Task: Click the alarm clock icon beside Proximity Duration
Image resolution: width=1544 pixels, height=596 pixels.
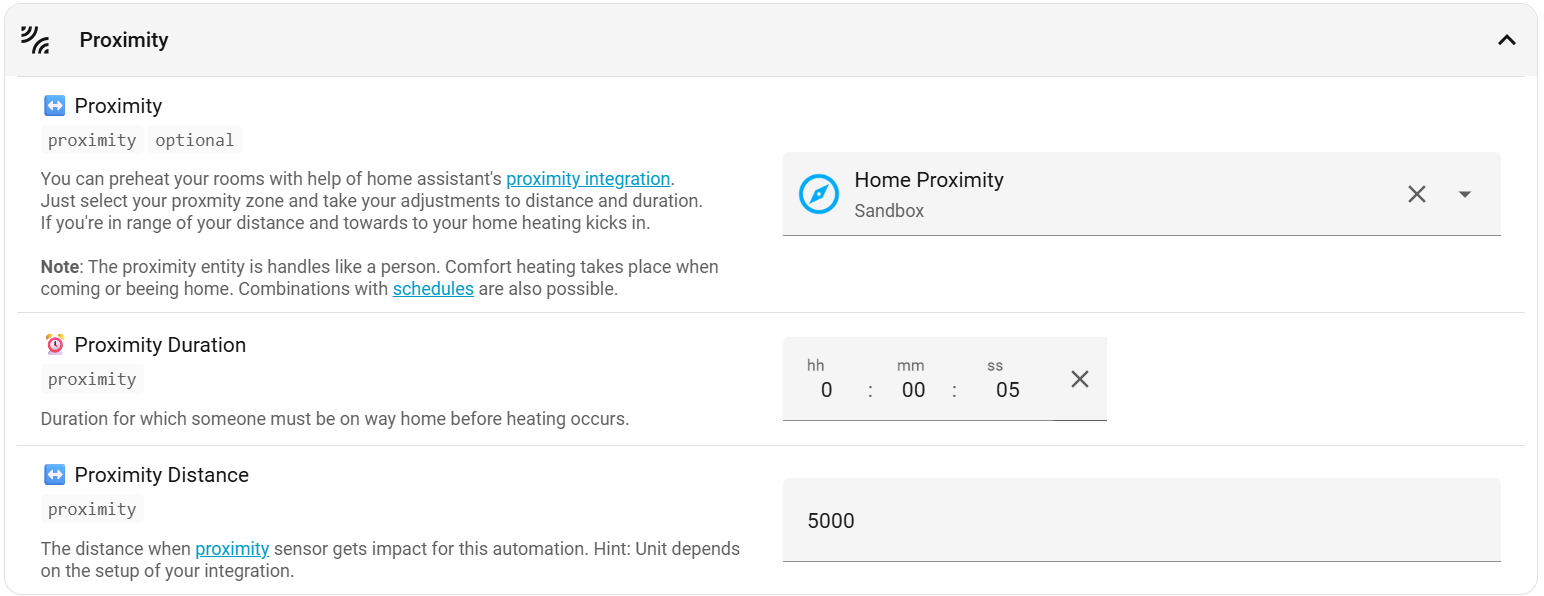Action: pyautogui.click(x=55, y=345)
